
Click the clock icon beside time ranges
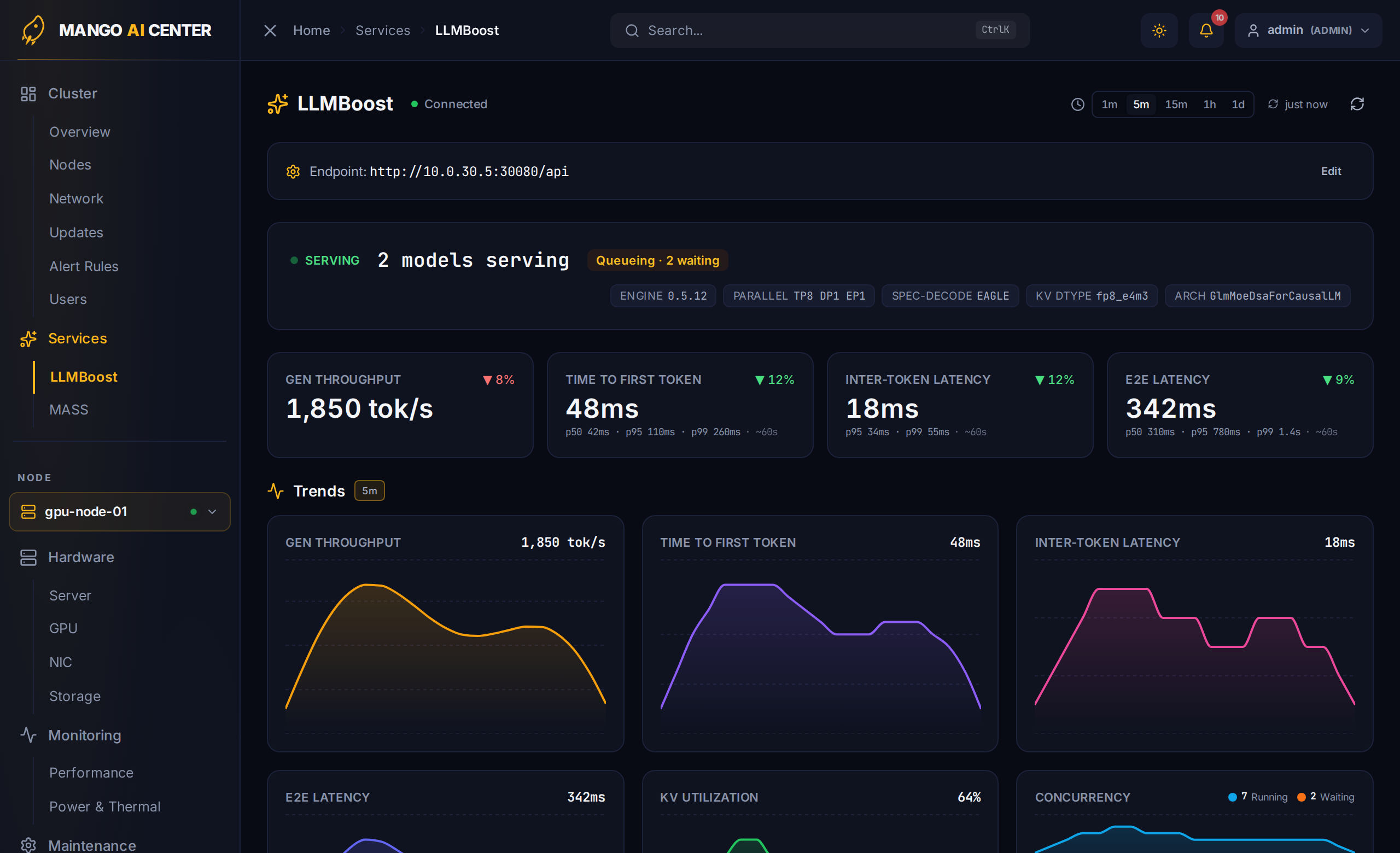1077,104
